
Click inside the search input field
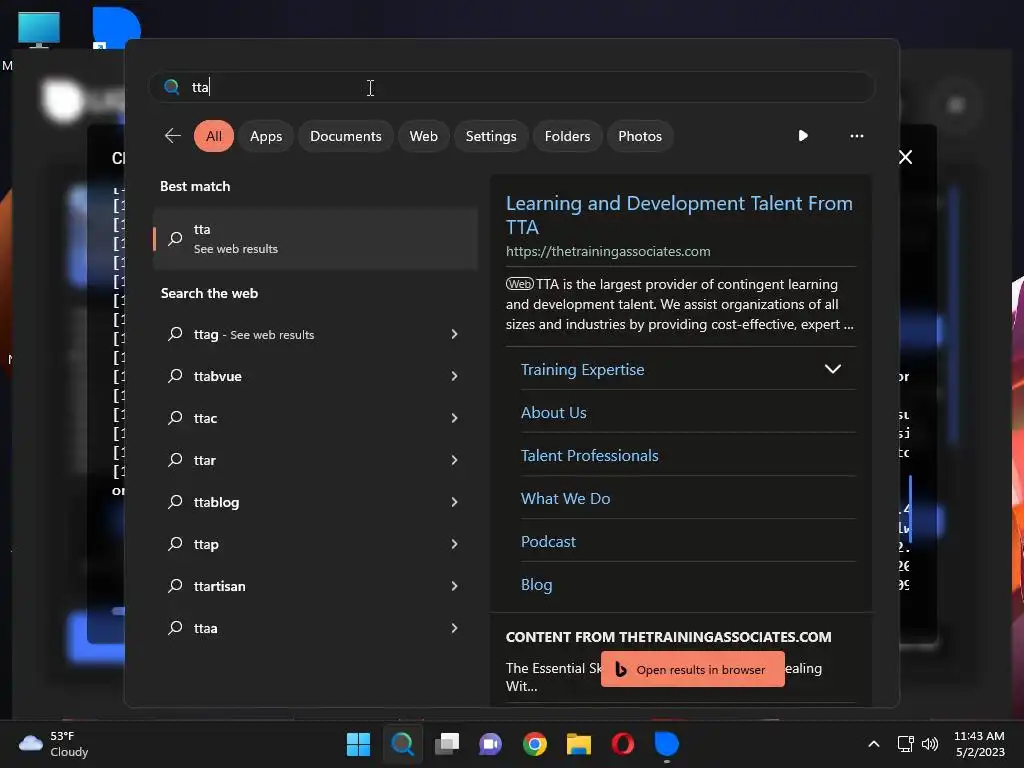point(512,87)
